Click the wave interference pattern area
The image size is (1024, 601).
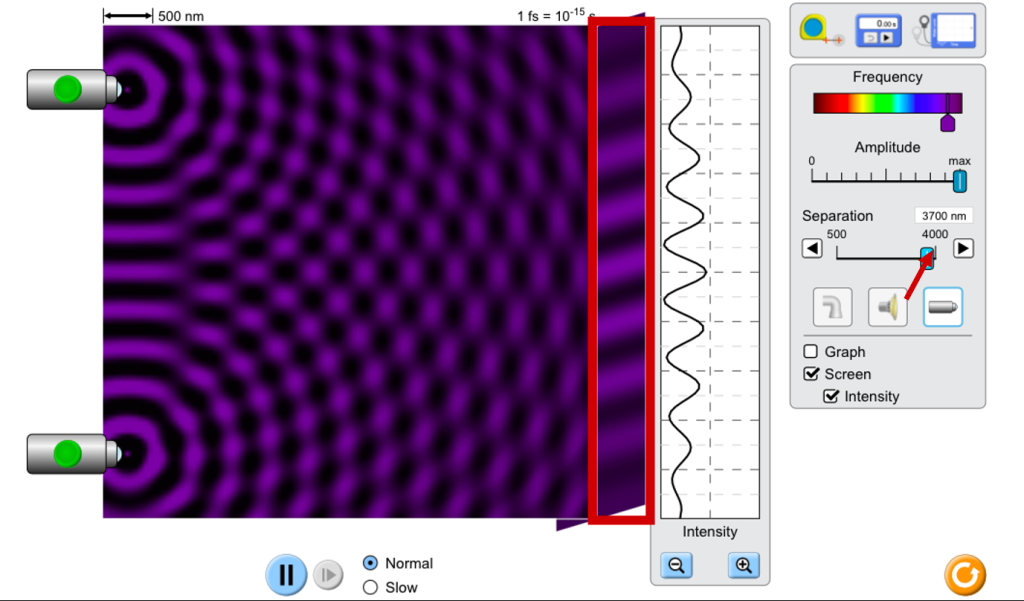(x=346, y=272)
